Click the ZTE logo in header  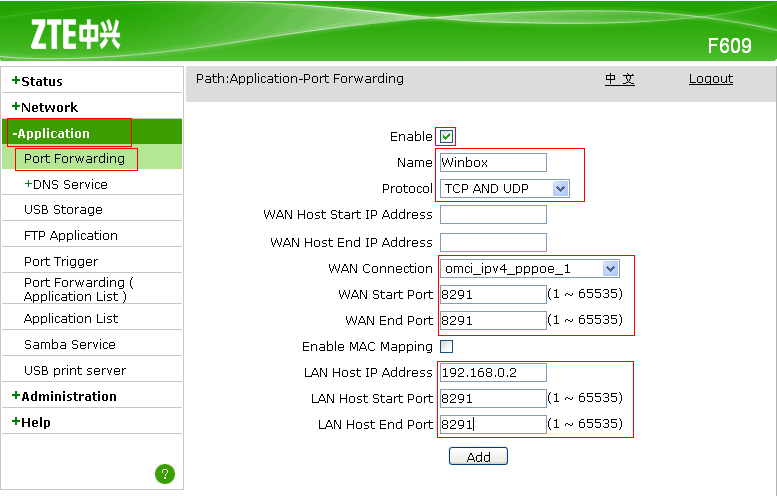point(76,35)
